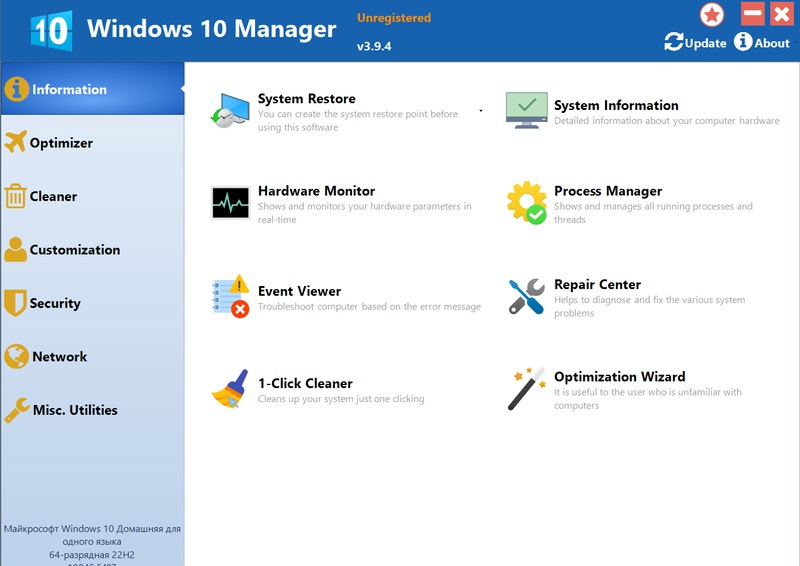Open the System Restore monitor icon
The image size is (800, 566).
230,111
